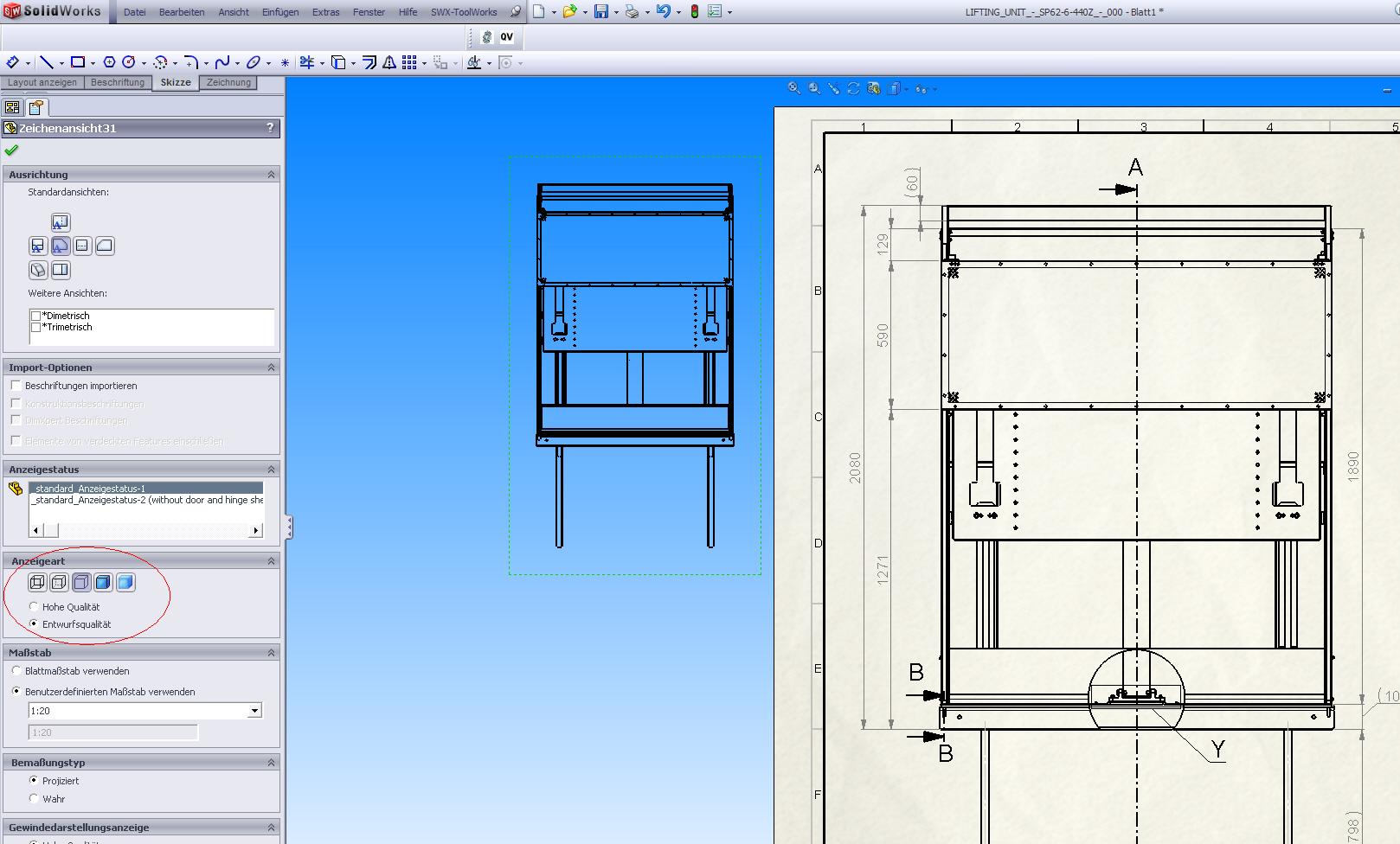Select the Line sketch tool
The image size is (1400, 844).
(47, 62)
